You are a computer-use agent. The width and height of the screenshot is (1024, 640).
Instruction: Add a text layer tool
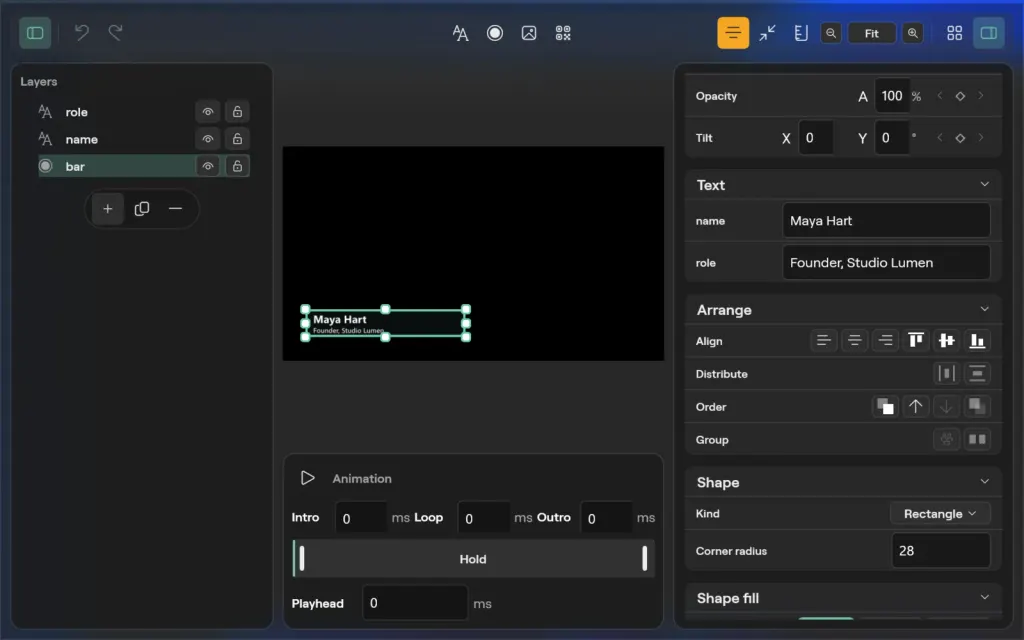[x=460, y=33]
